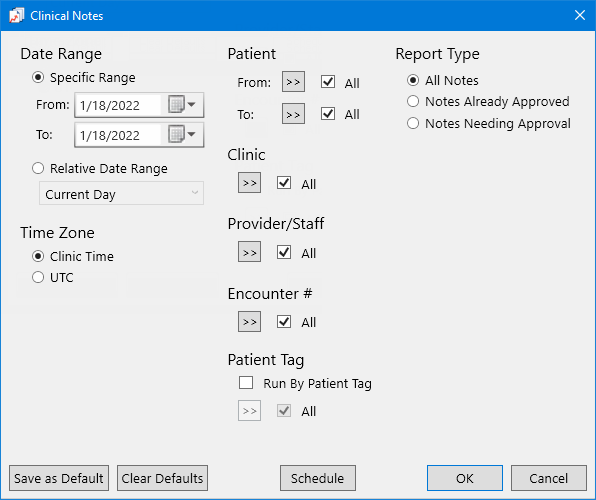Expand the Current Day dropdown

121,193
